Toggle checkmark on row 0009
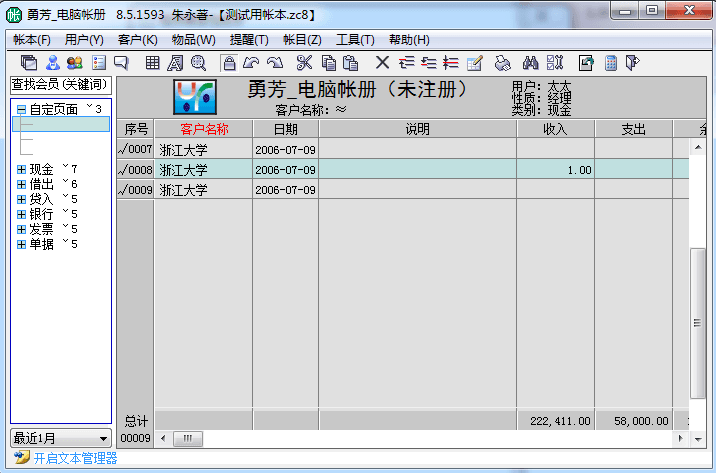 [123, 190]
